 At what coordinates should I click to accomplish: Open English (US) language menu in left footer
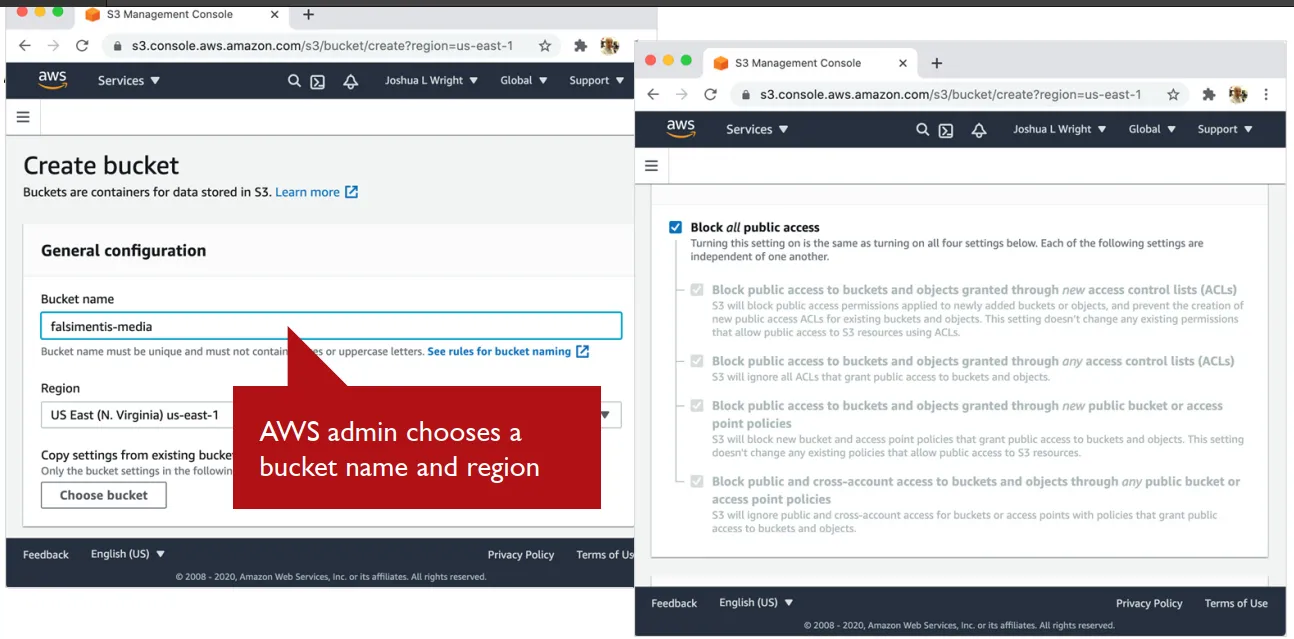pos(128,554)
